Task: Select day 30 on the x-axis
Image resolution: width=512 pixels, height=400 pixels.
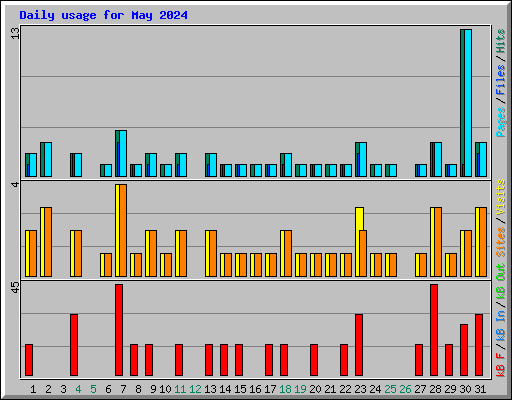Action: pos(465,389)
